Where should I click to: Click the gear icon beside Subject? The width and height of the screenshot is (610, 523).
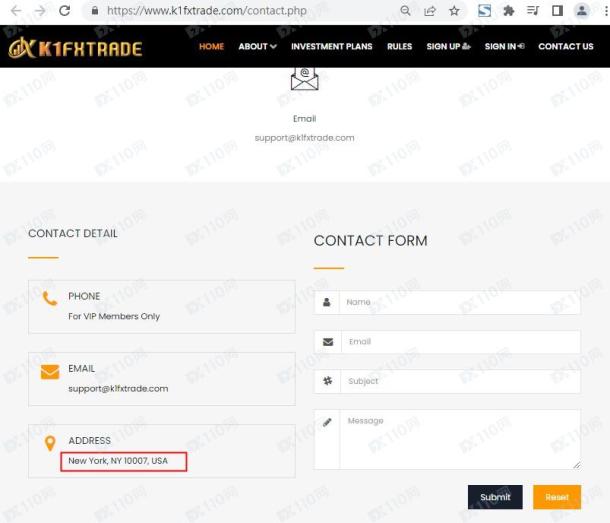tap(328, 381)
